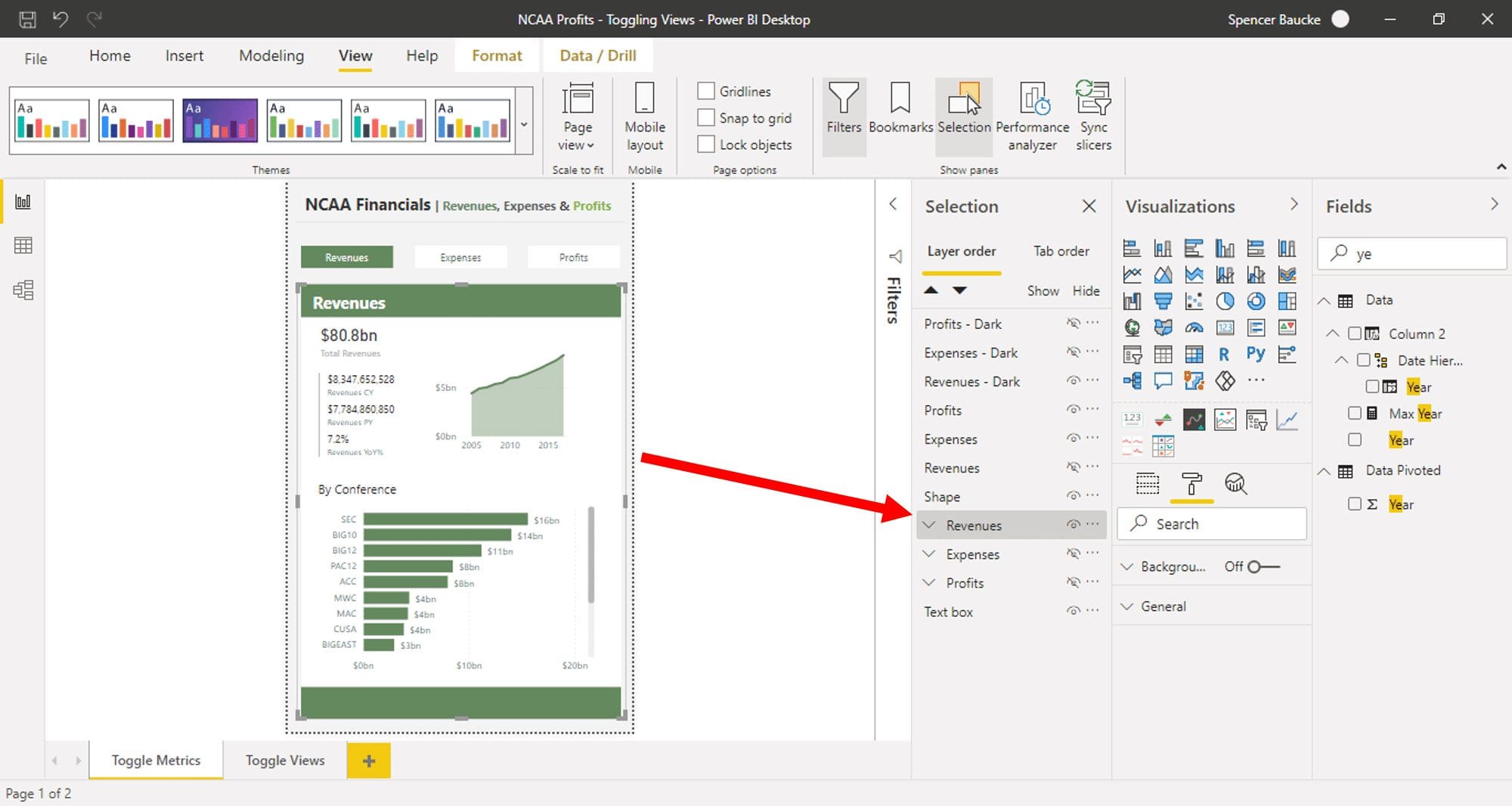Collapse the selected Revenues group
Image resolution: width=1512 pixels, height=806 pixels.
pyautogui.click(x=929, y=525)
